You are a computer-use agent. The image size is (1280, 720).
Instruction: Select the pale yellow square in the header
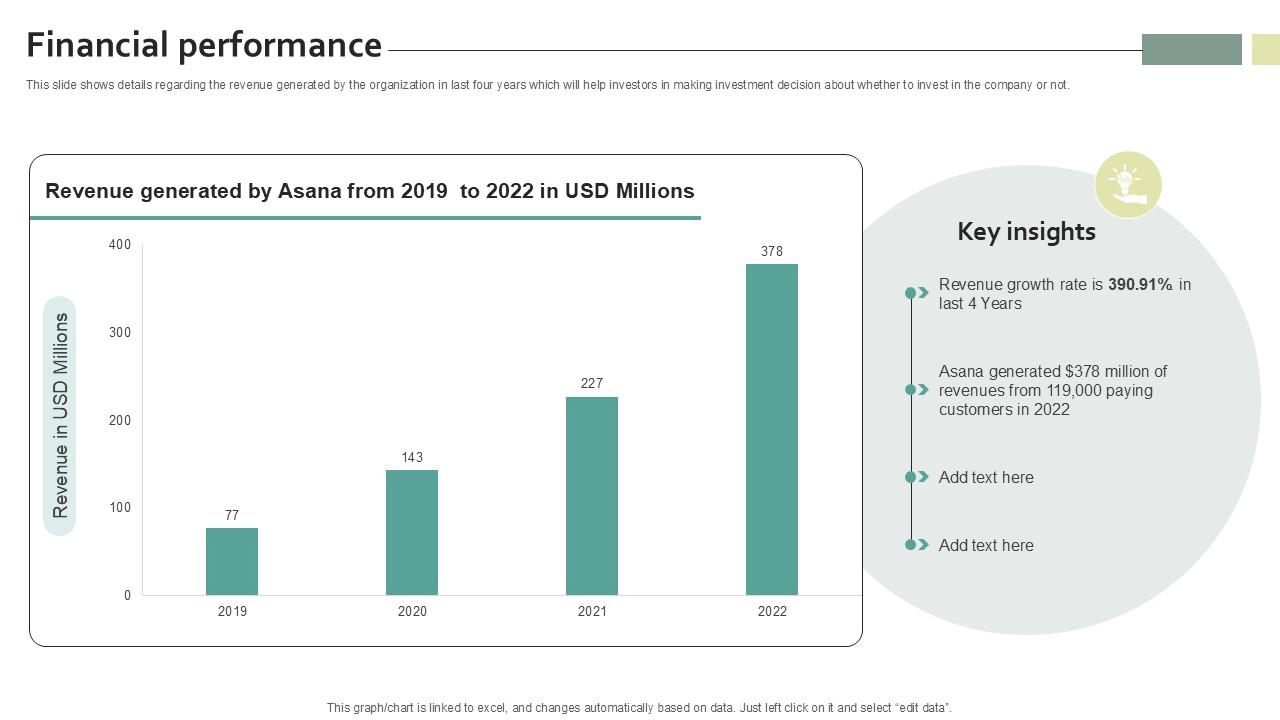1266,49
